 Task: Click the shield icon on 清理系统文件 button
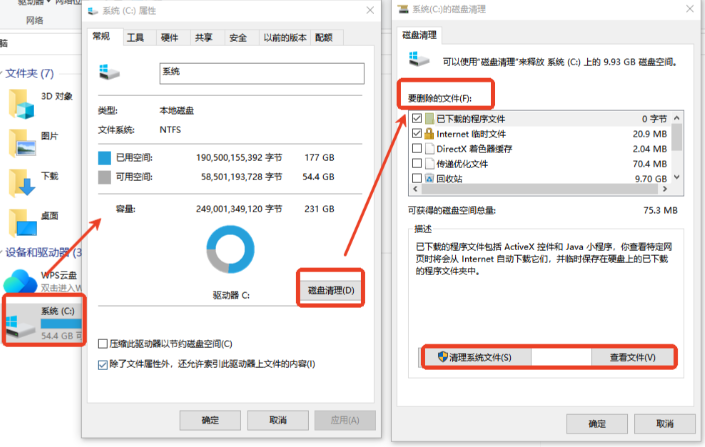[440, 357]
